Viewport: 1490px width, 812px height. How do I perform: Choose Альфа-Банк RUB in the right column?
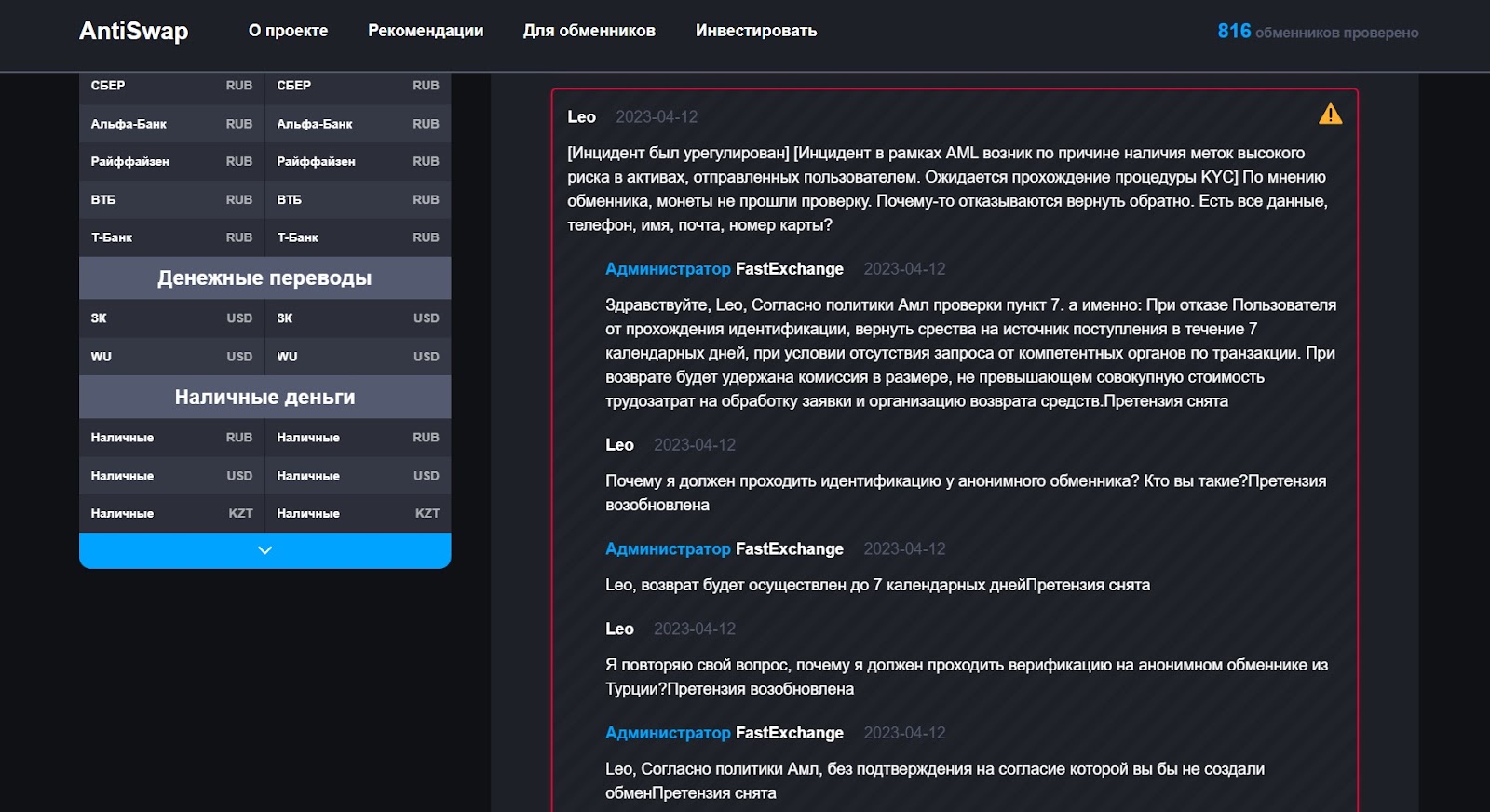tap(359, 124)
